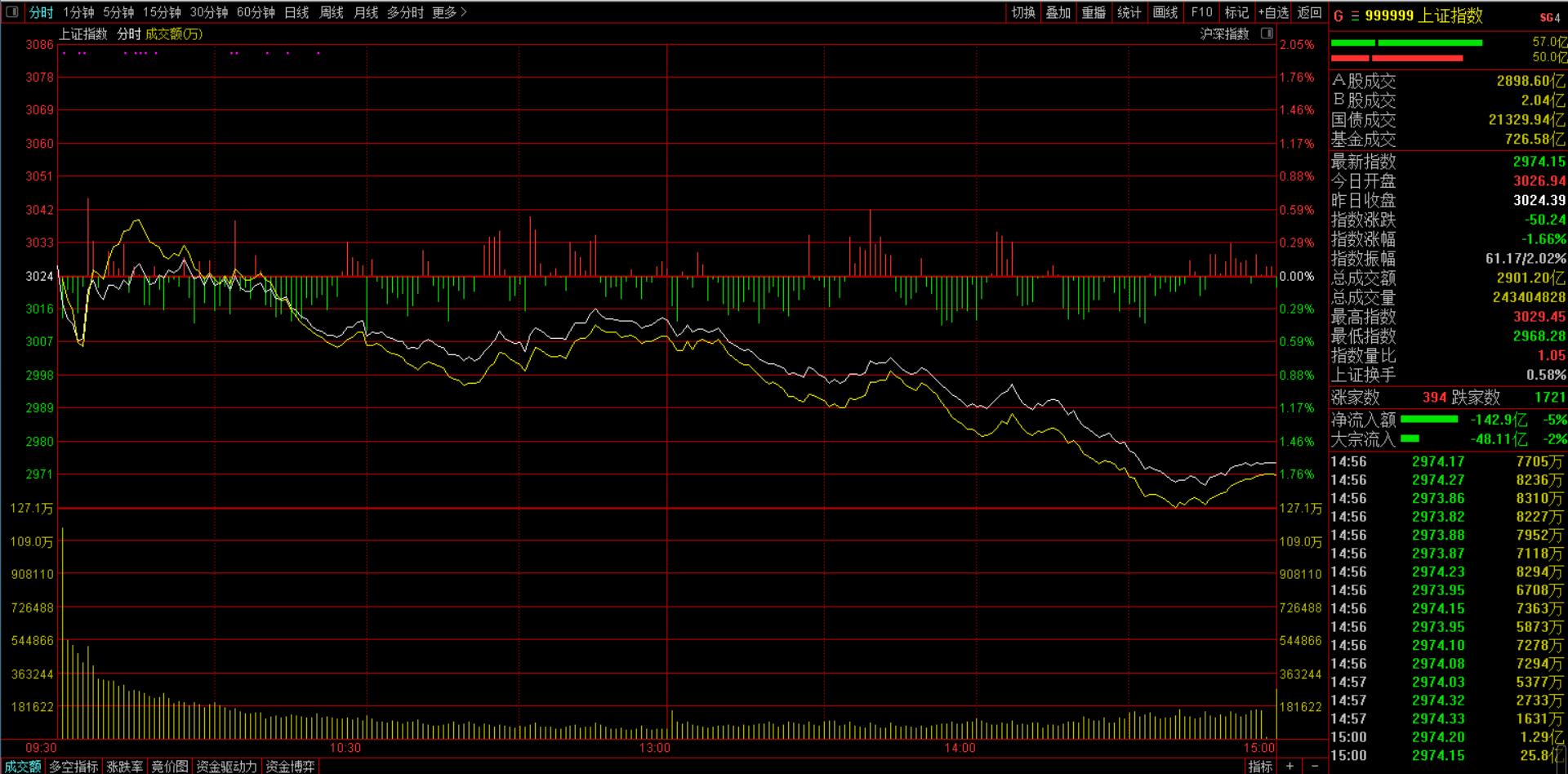Click the 昨日收盘 value 3024.39
Image resolution: width=1568 pixels, height=774 pixels.
[1539, 200]
